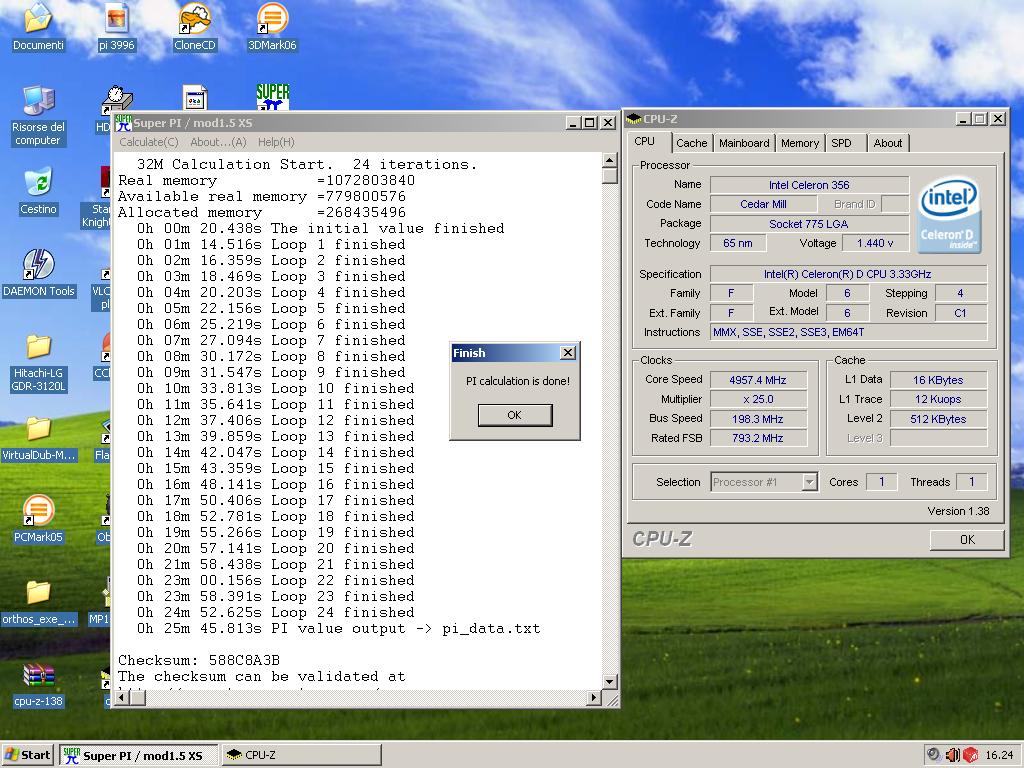Expand the Processor #1 selection dropdown

[810, 482]
